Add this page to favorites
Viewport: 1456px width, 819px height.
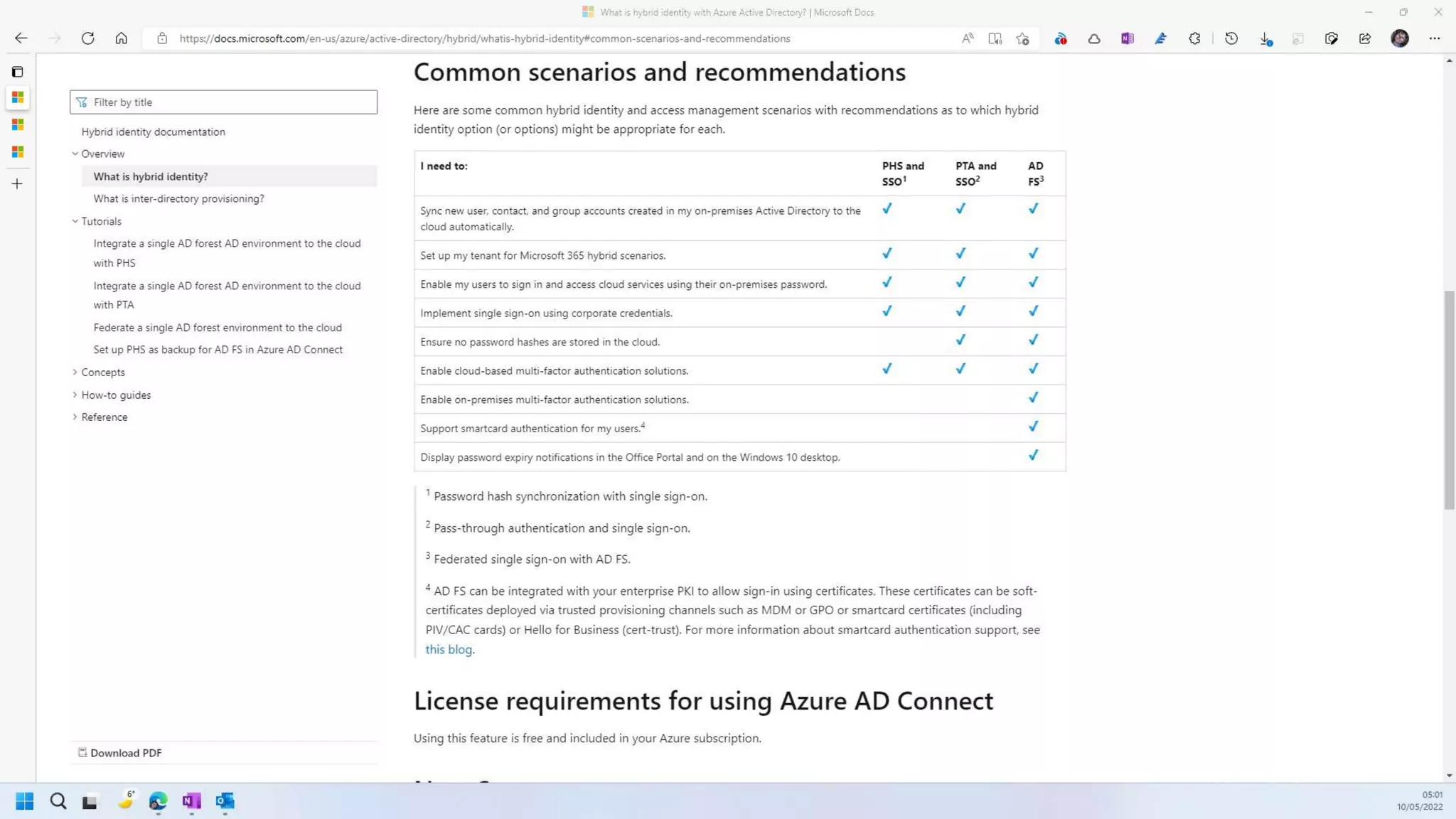point(1022,38)
